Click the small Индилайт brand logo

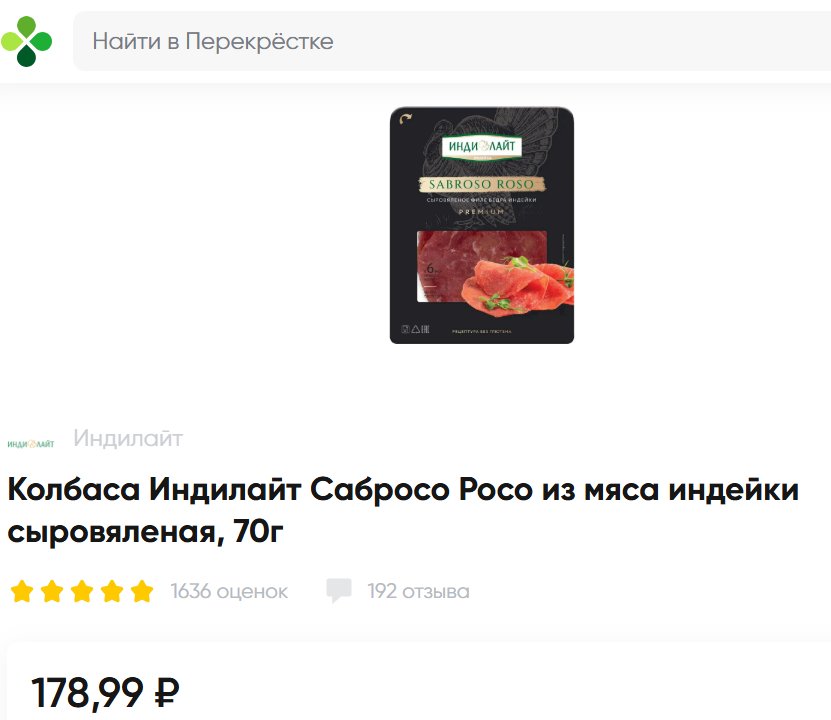click(x=31, y=444)
